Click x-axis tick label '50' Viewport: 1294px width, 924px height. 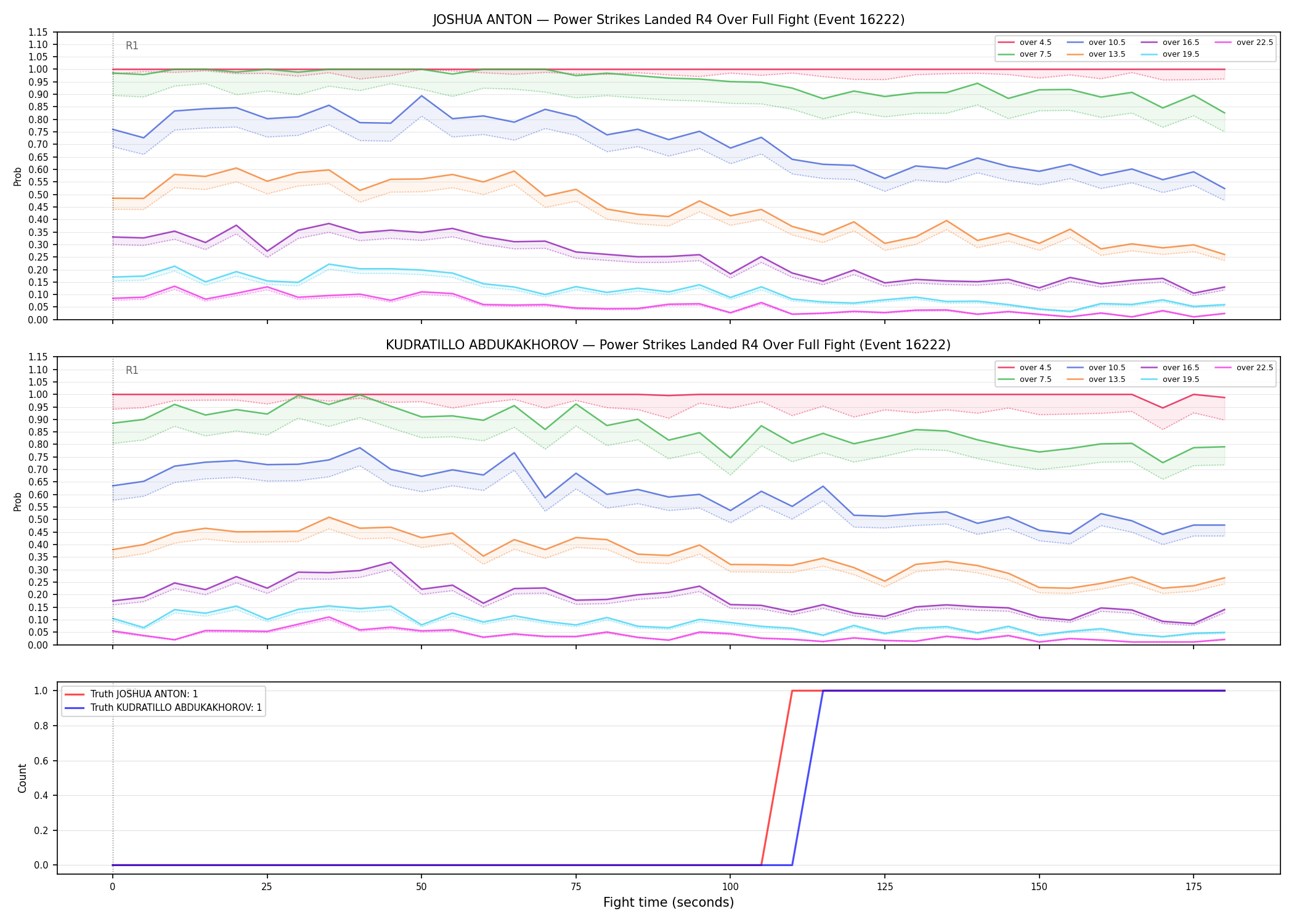point(421,887)
